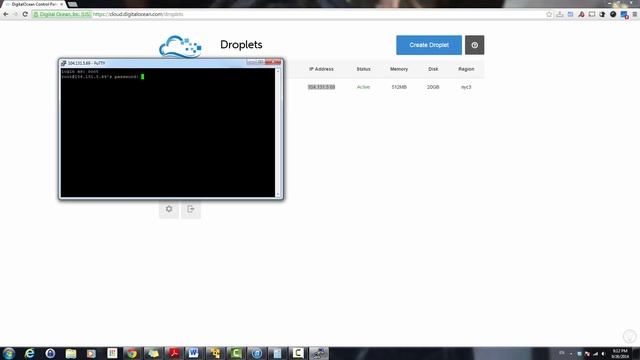Close the DigitalOcean Control Panel tab
The height and width of the screenshot is (360, 640).
[62, 4]
